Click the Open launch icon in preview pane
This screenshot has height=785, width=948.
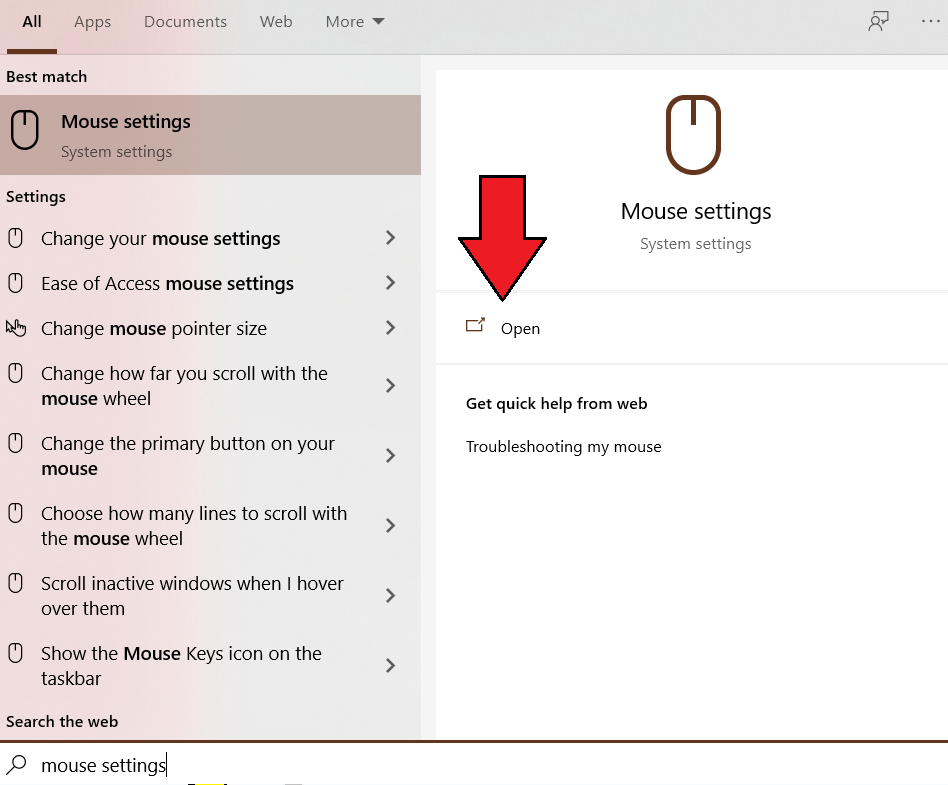pyautogui.click(x=475, y=325)
